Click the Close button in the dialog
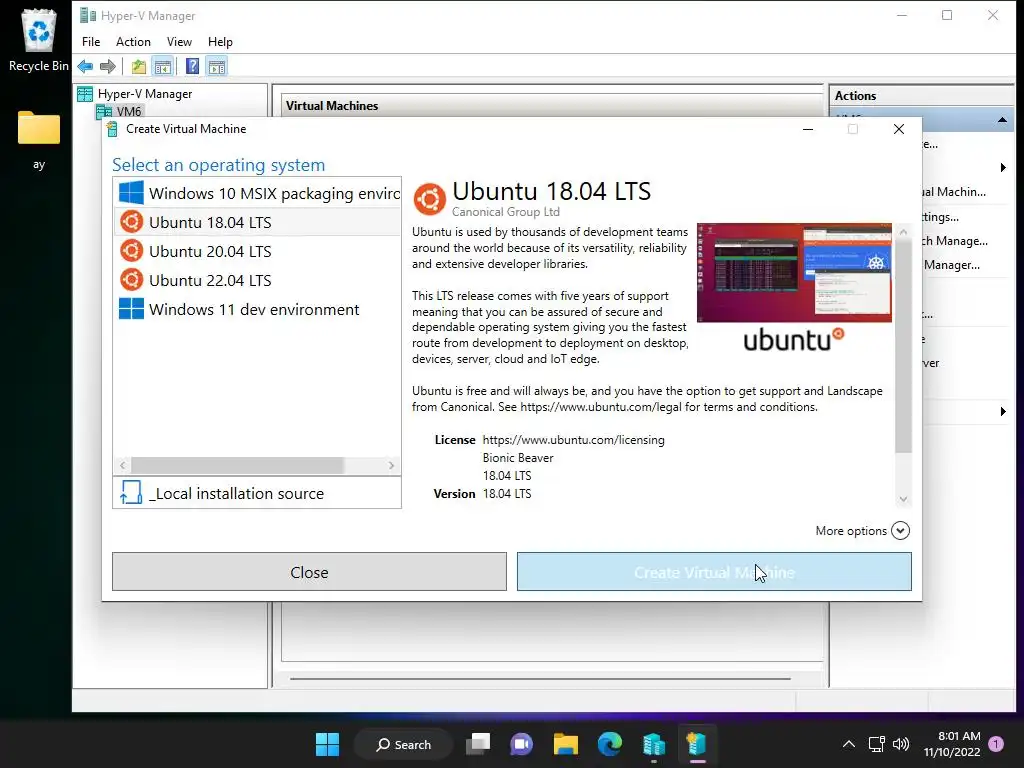 click(309, 572)
